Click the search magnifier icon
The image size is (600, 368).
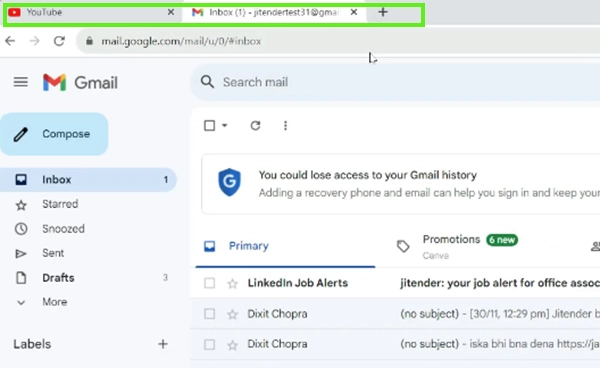207,82
